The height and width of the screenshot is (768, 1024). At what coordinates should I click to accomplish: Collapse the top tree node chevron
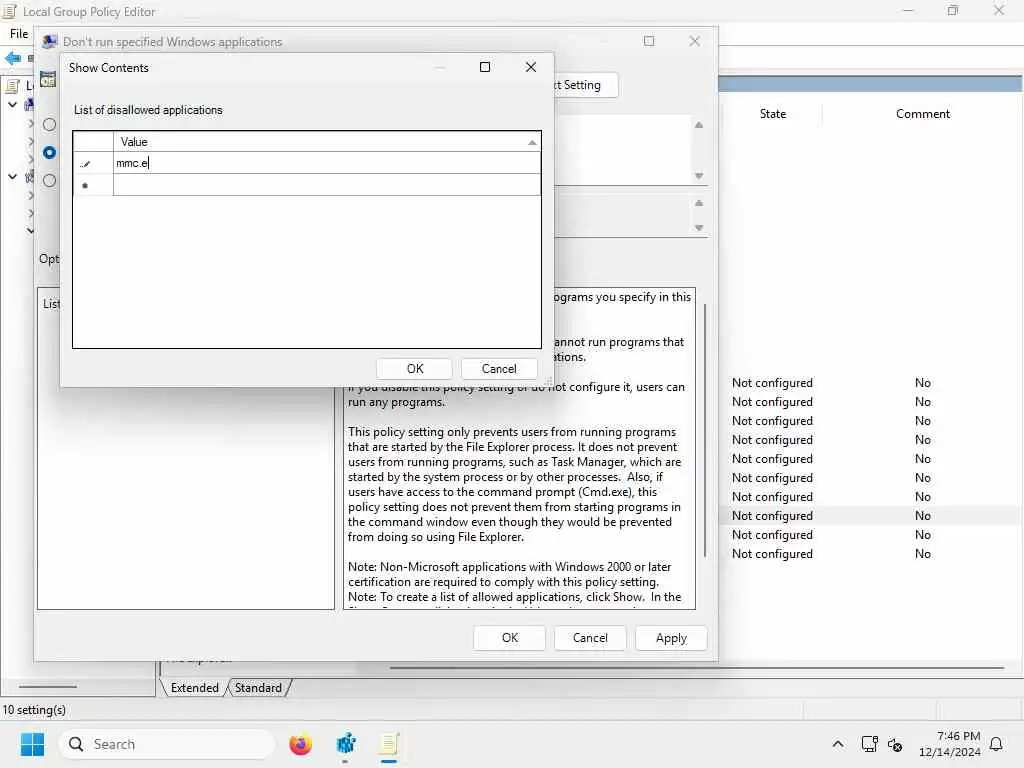(12, 104)
